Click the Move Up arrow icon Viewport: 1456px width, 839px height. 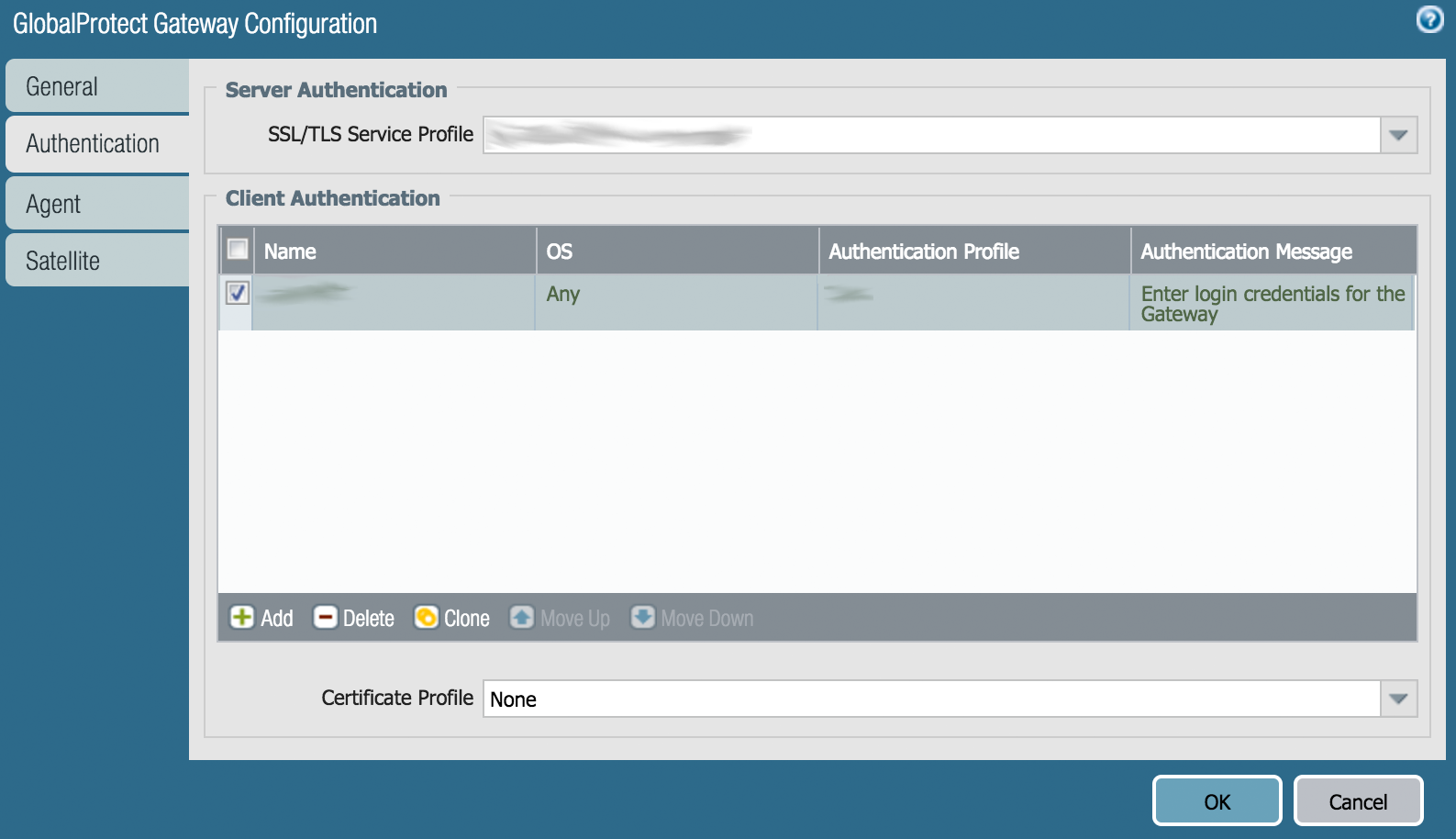click(522, 618)
